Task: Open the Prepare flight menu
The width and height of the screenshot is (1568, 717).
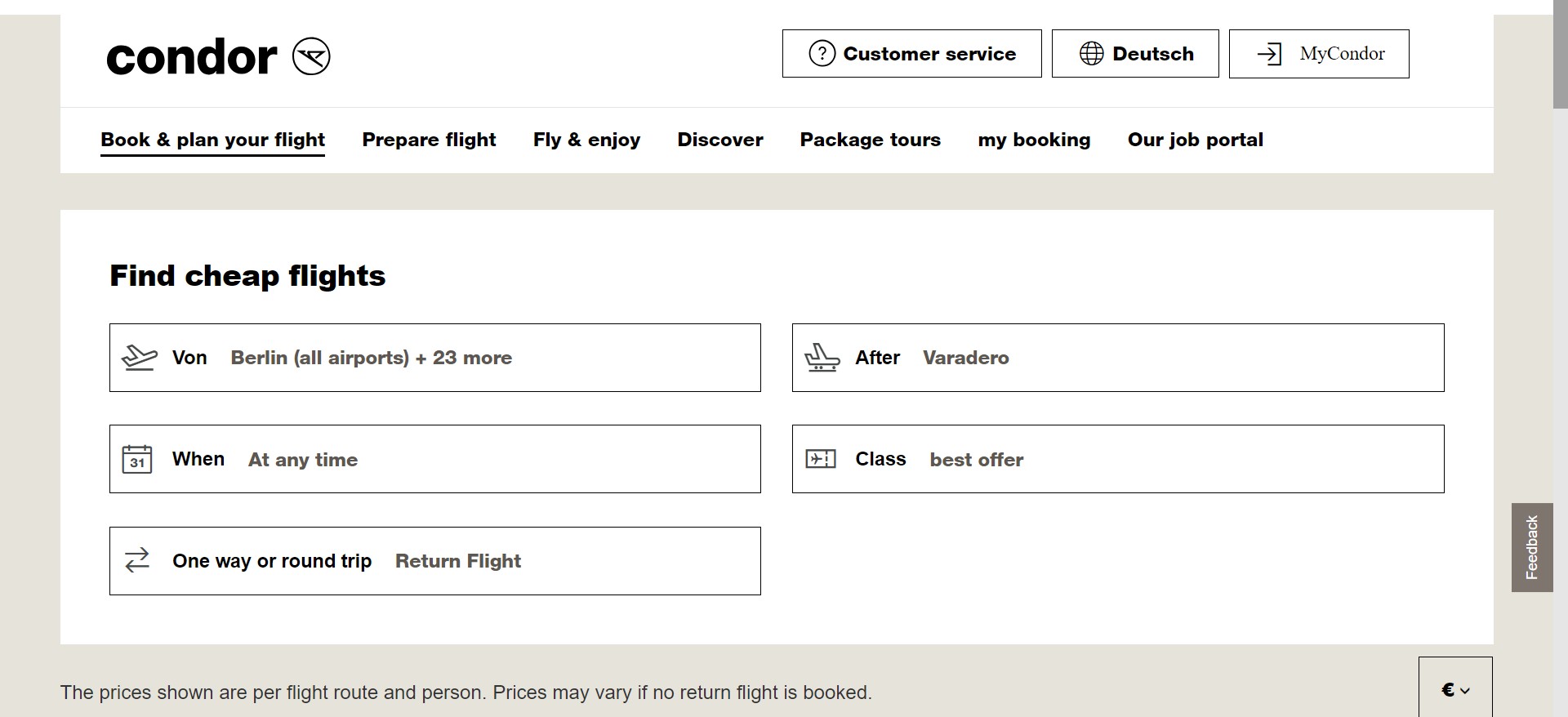Action: tap(429, 140)
